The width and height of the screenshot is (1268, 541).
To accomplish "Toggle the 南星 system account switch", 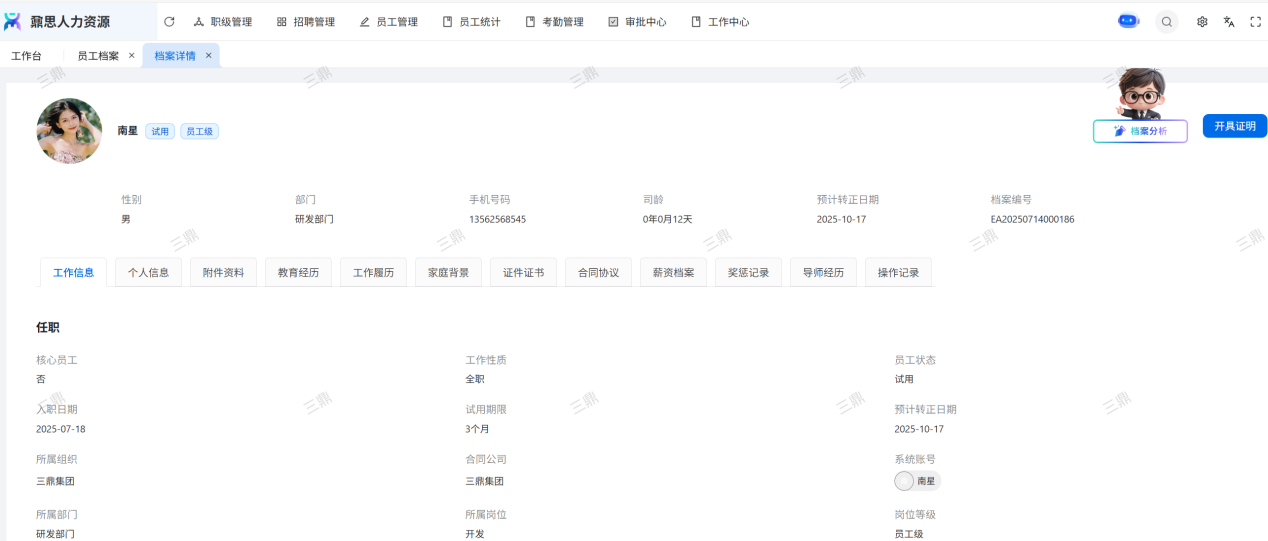I will pos(906,481).
